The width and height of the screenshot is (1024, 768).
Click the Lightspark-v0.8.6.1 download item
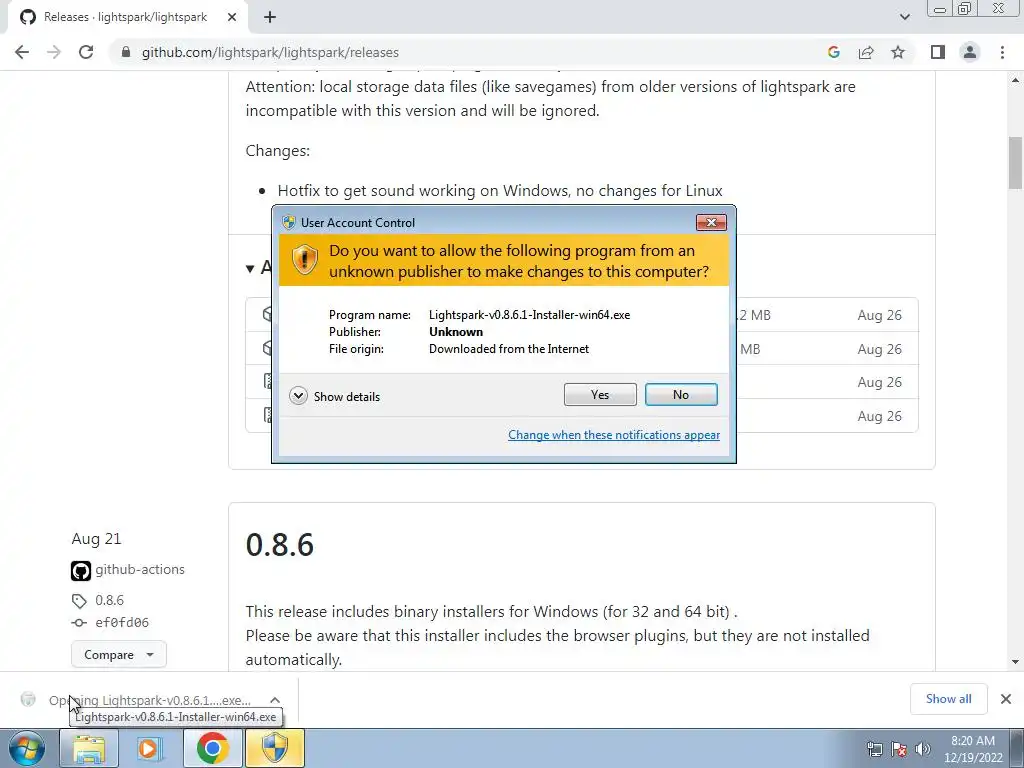coord(150,700)
